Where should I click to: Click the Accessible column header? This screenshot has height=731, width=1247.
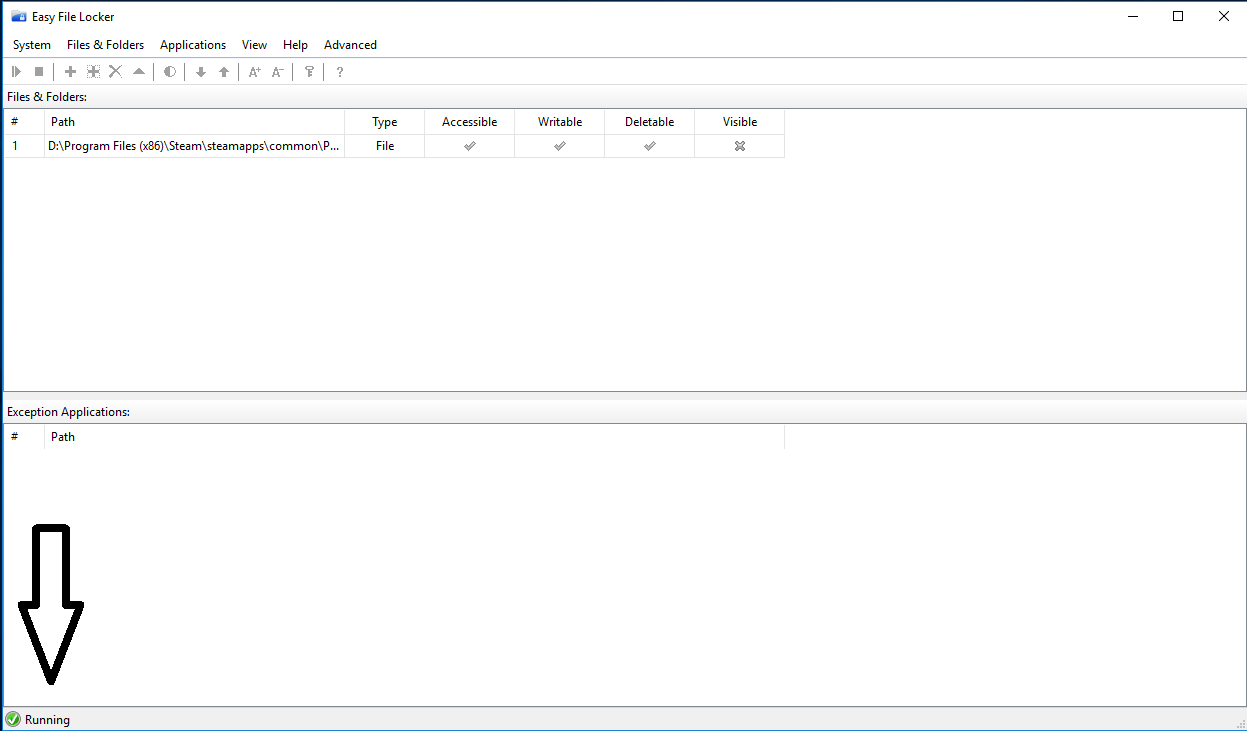pos(470,122)
